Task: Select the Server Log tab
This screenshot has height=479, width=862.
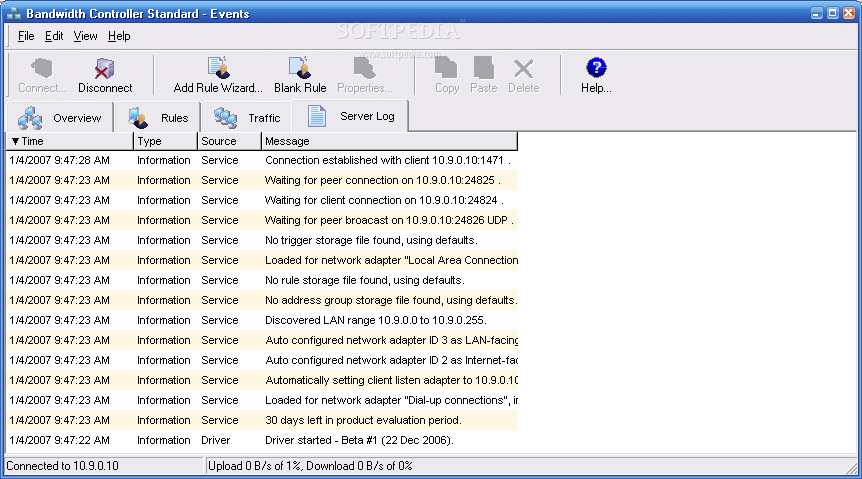Action: (x=351, y=116)
